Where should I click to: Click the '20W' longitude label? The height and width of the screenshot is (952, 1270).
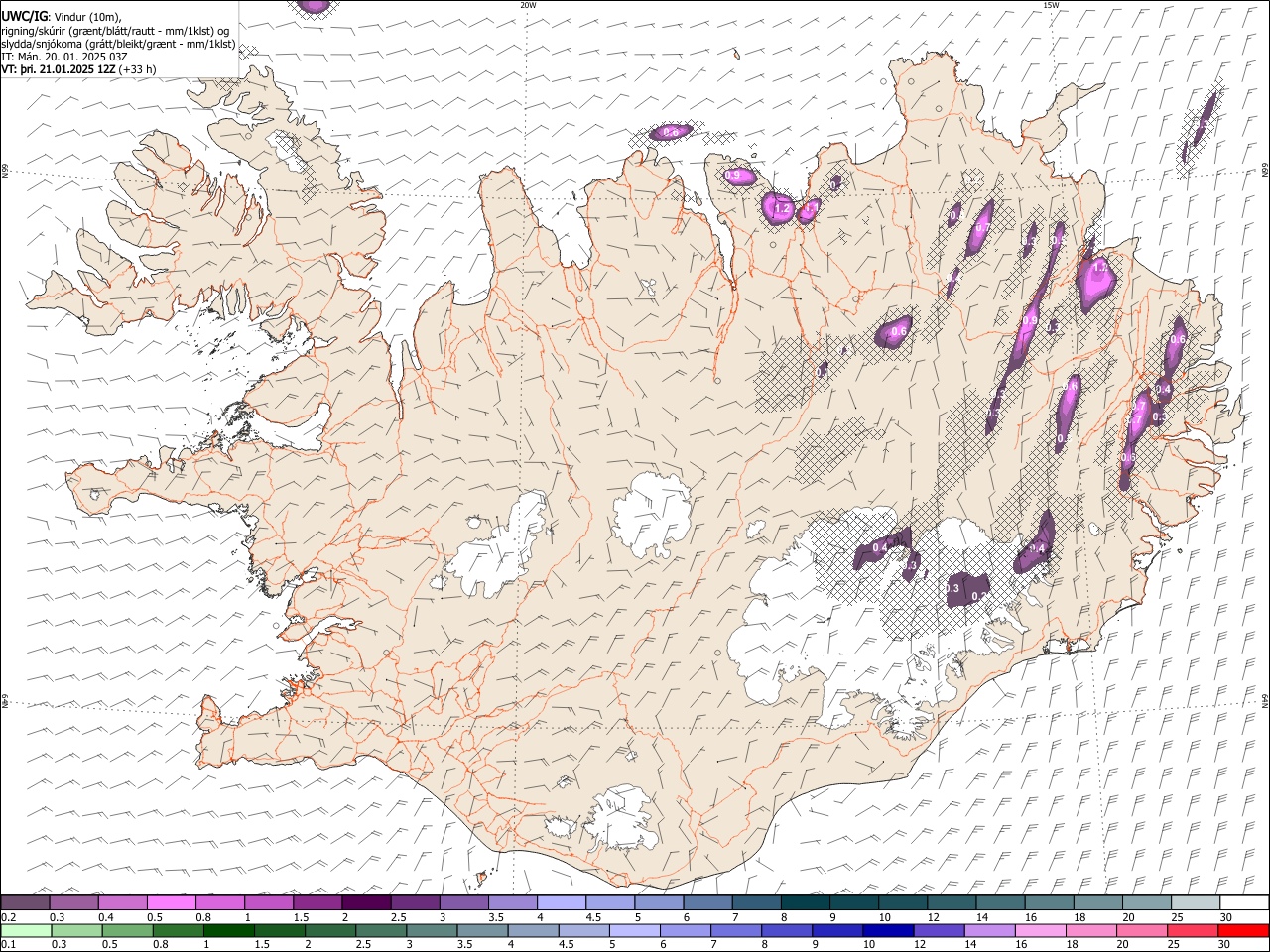tap(528, 5)
